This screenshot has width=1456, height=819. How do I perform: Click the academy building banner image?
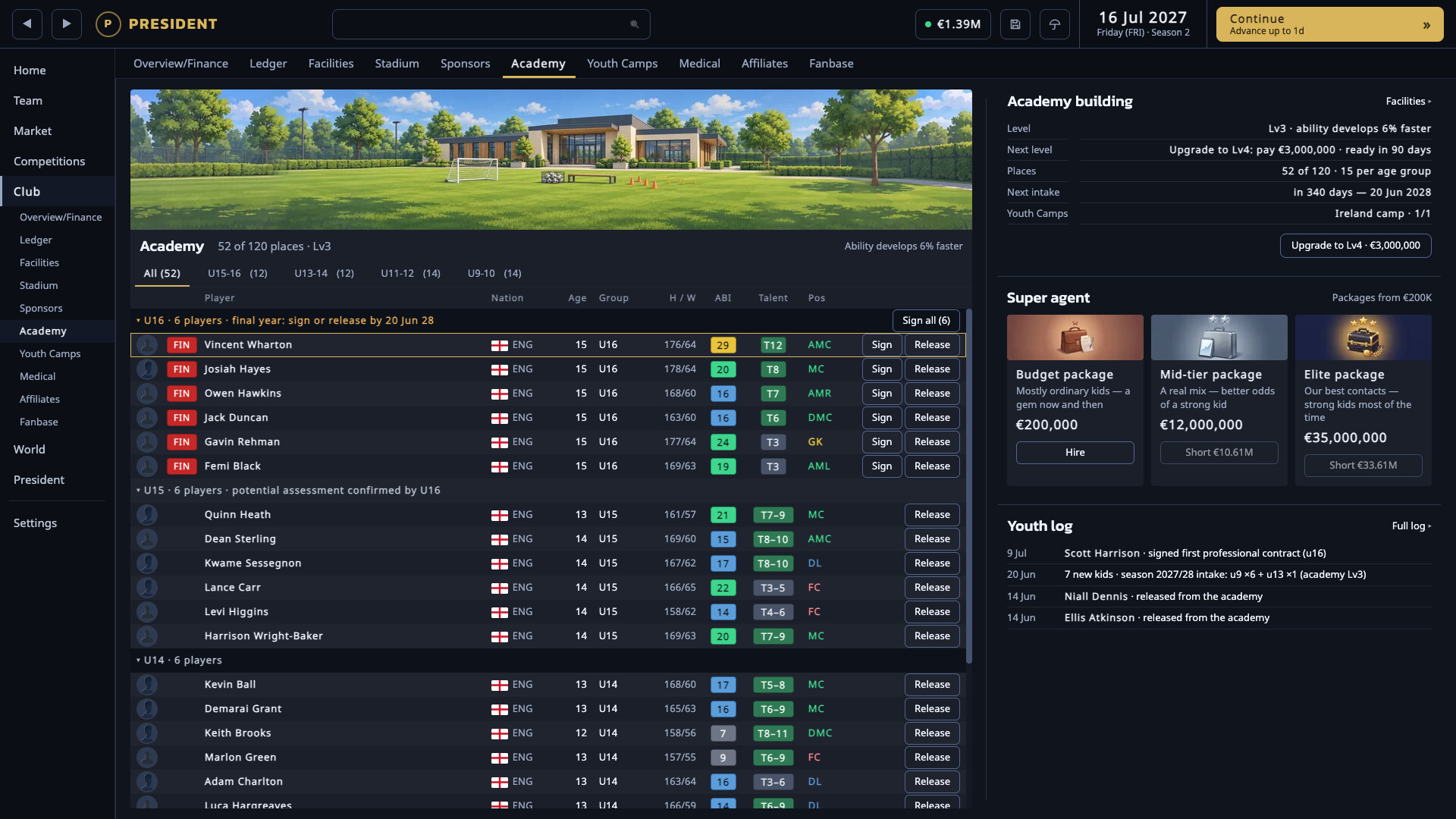point(551,159)
